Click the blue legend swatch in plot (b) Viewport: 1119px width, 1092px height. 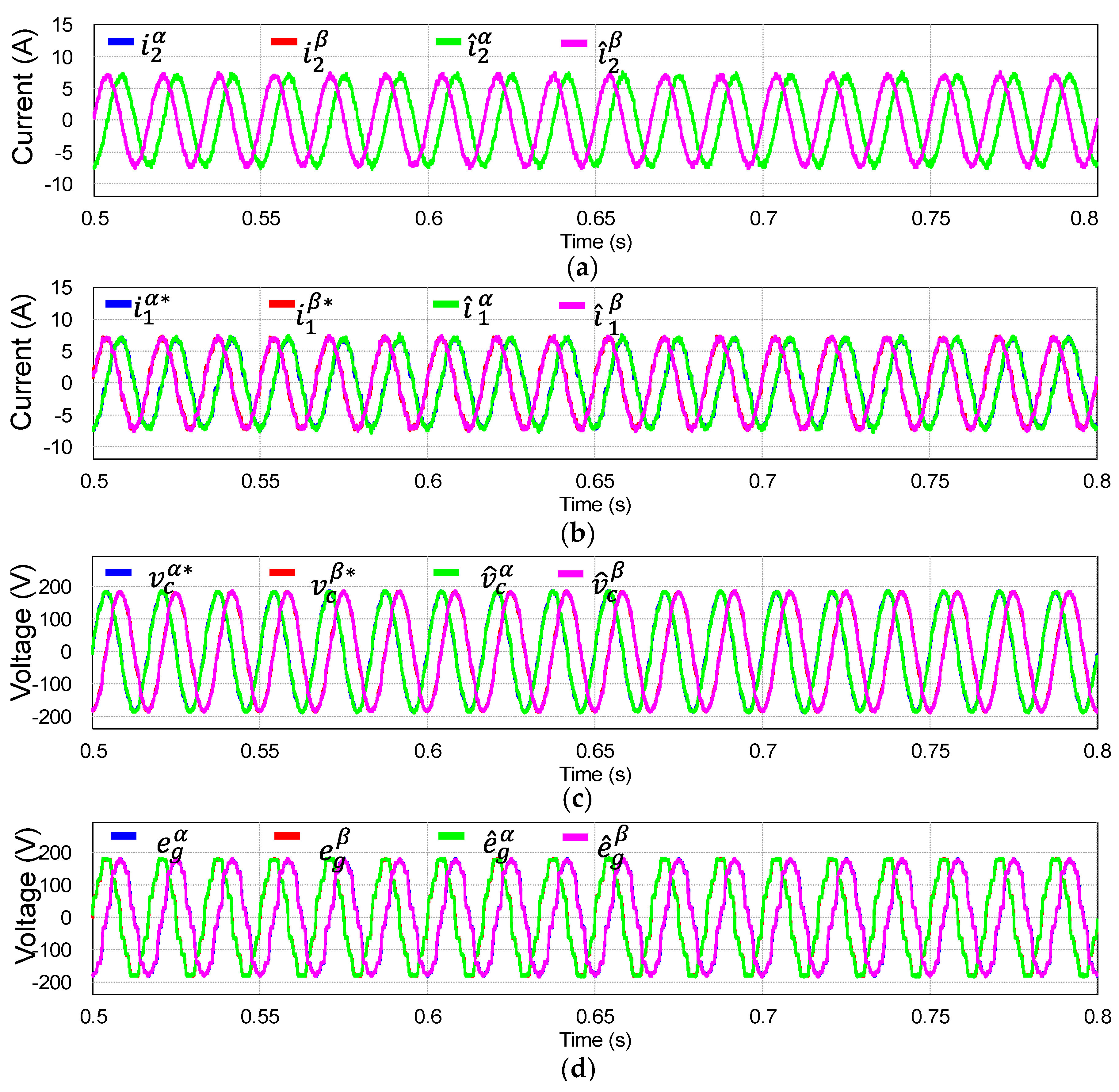[x=119, y=304]
